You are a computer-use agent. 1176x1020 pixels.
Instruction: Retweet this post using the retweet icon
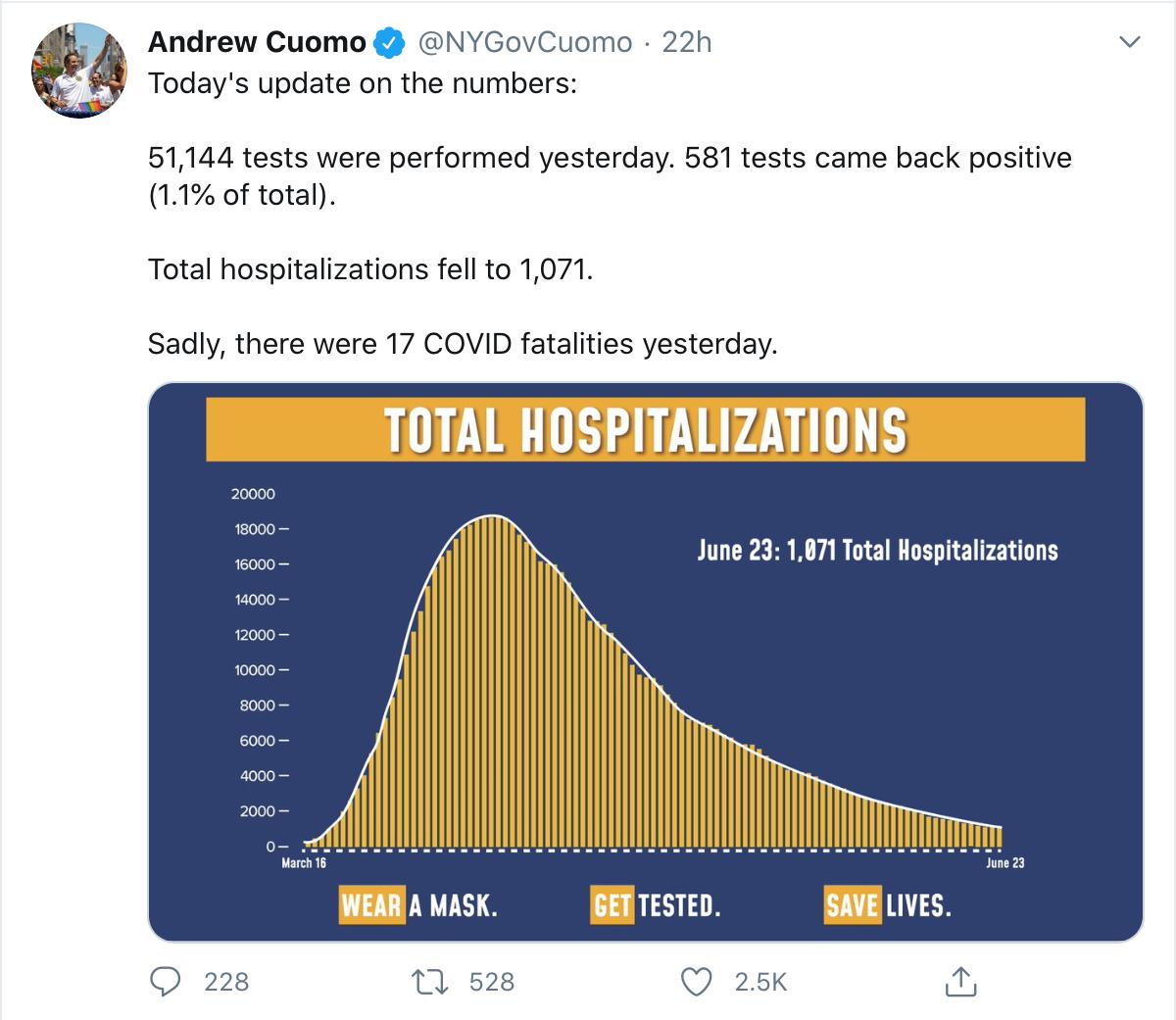tap(430, 981)
